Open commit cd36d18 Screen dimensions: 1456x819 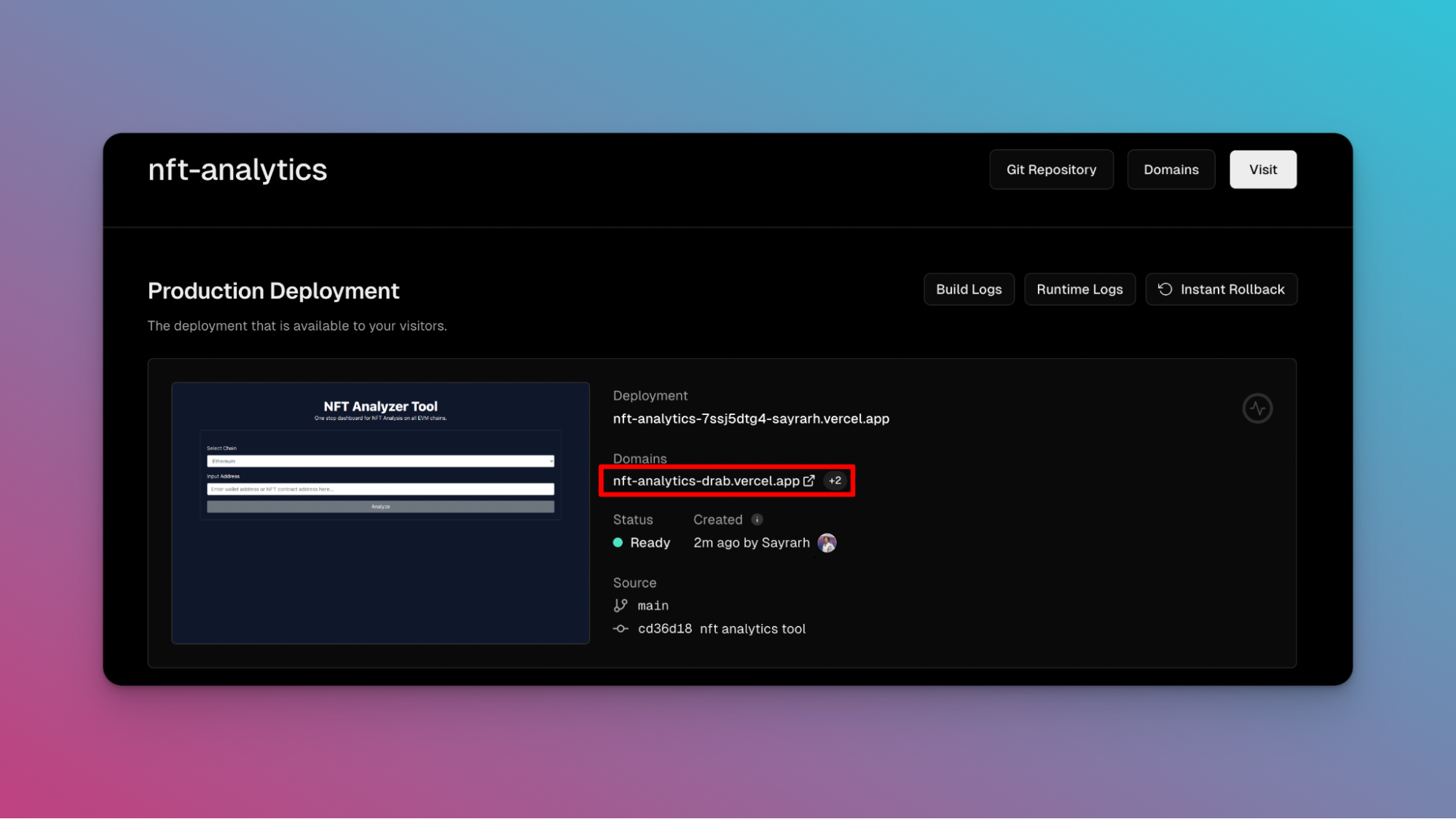(664, 629)
